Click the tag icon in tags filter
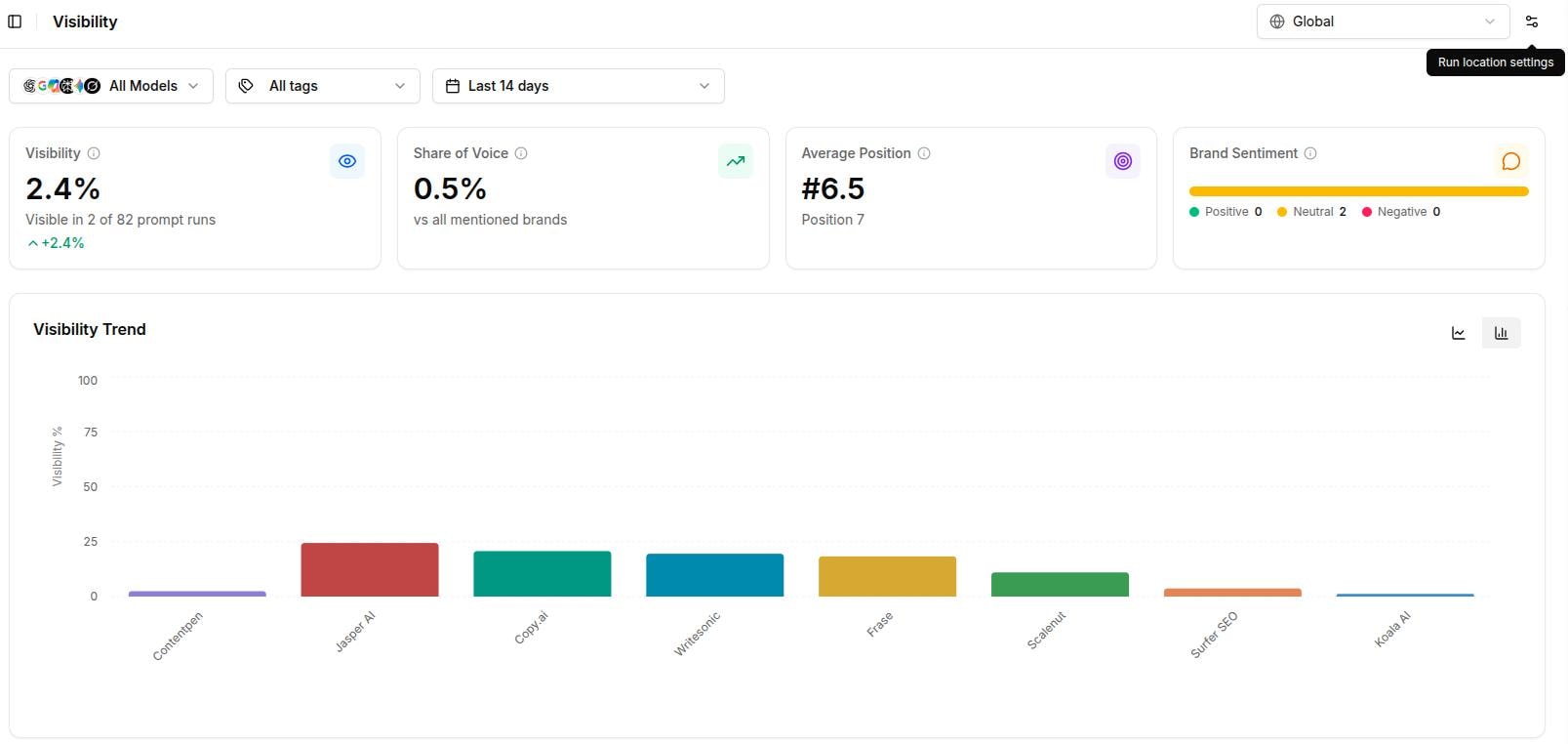Image resolution: width=1568 pixels, height=744 pixels. pos(246,86)
